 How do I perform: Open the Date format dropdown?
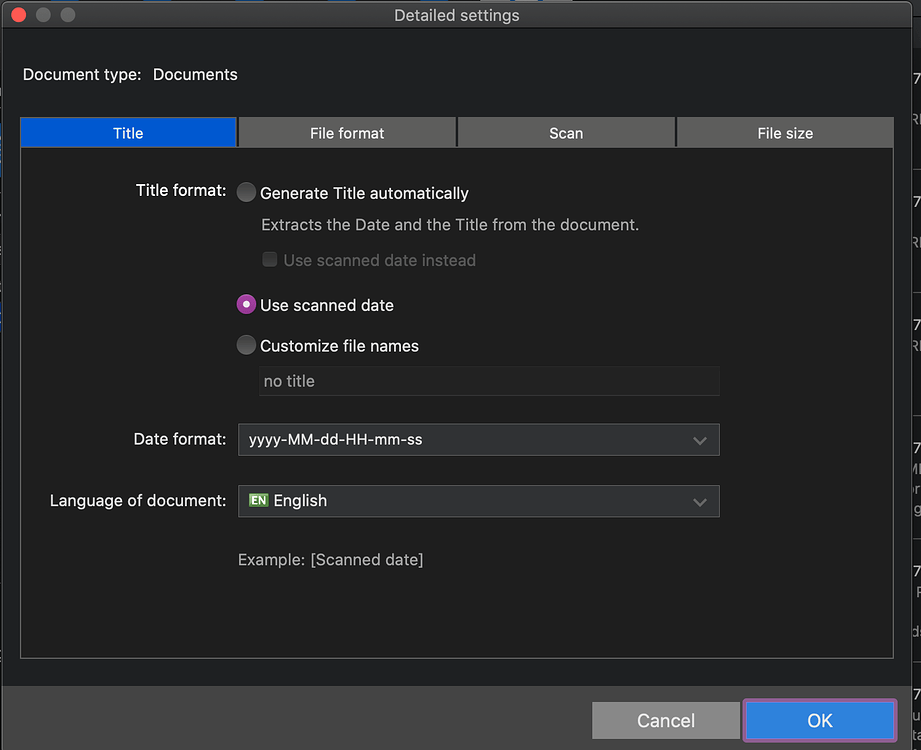coord(478,439)
